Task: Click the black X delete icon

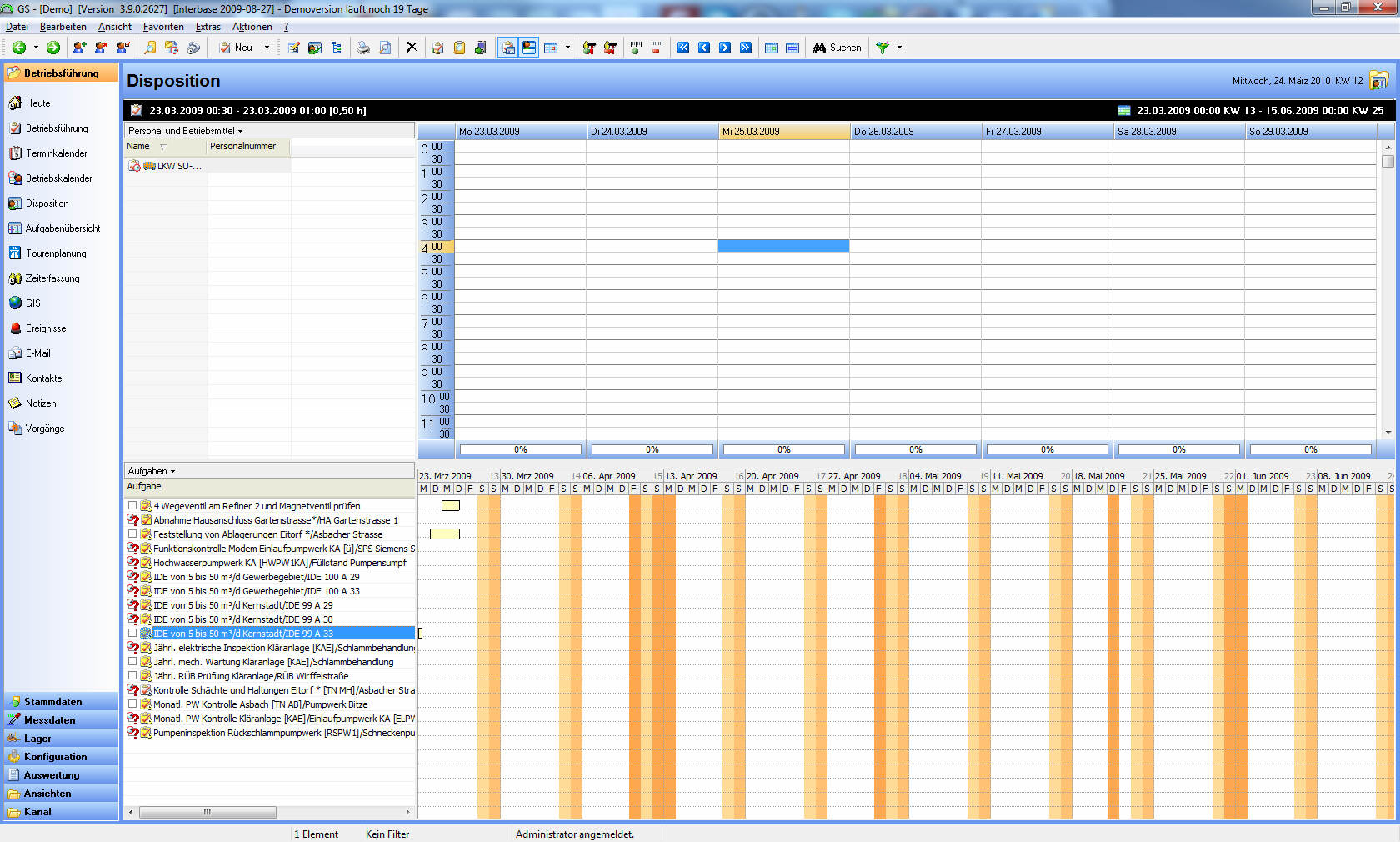Action: [412, 48]
